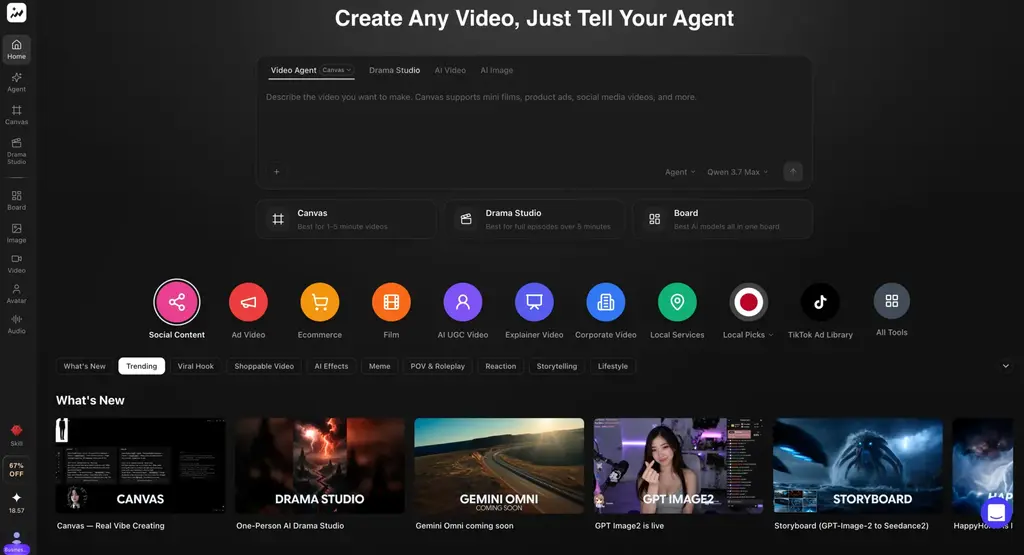Open Canvas in the left sidebar

coord(16,115)
